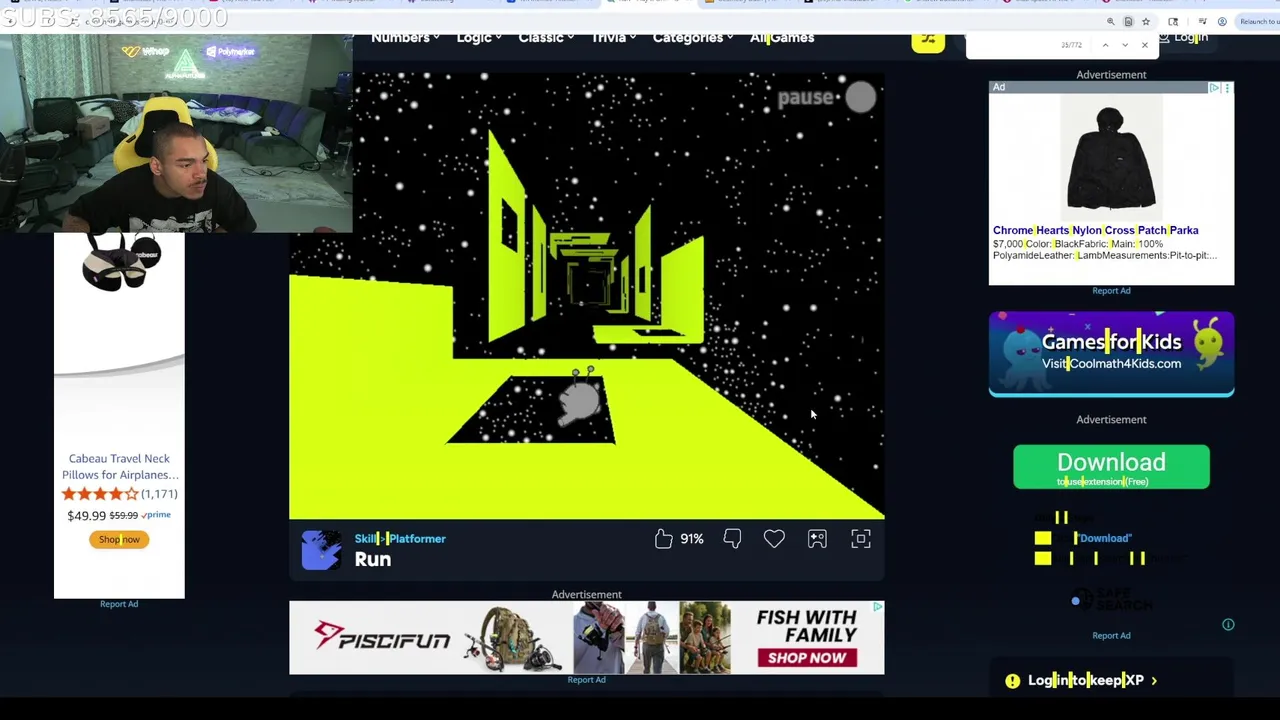The height and width of the screenshot is (720, 1280).
Task: Click the add-to-my-games controller icon
Action: (817, 539)
